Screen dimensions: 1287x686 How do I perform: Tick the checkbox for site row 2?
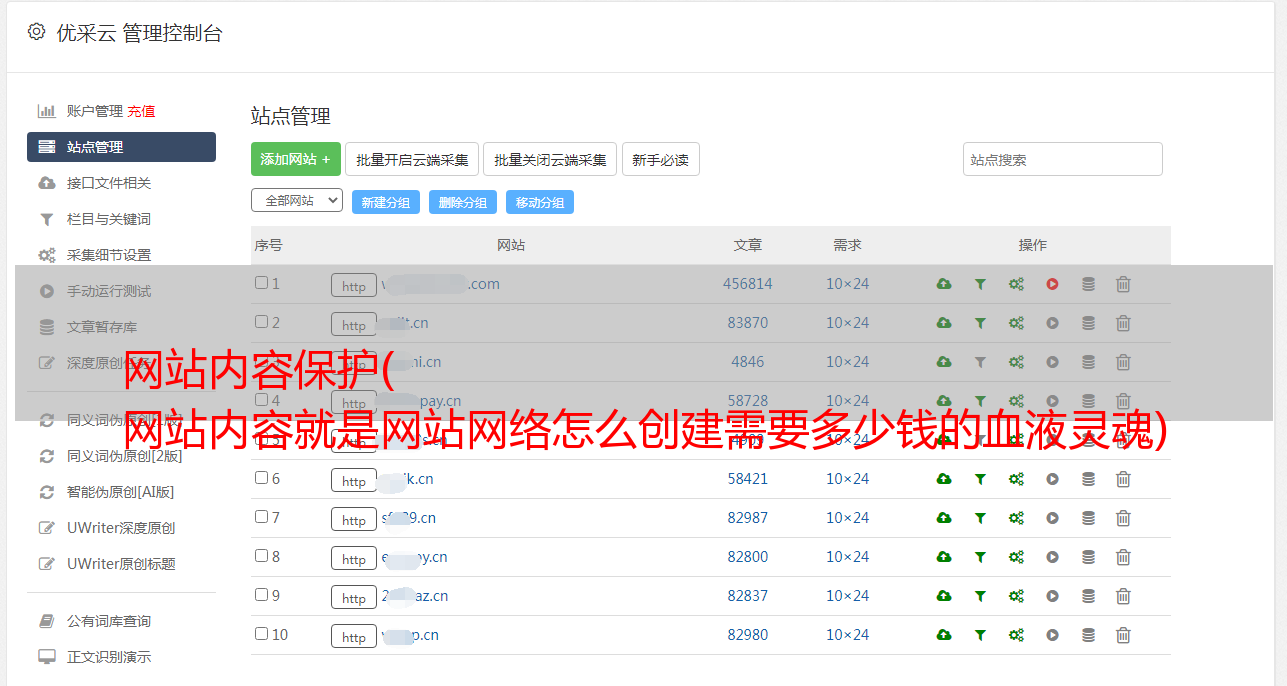(x=262, y=322)
